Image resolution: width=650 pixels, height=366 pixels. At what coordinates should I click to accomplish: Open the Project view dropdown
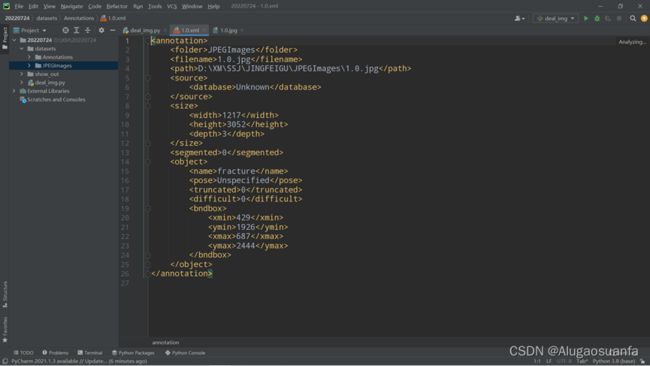[30, 30]
